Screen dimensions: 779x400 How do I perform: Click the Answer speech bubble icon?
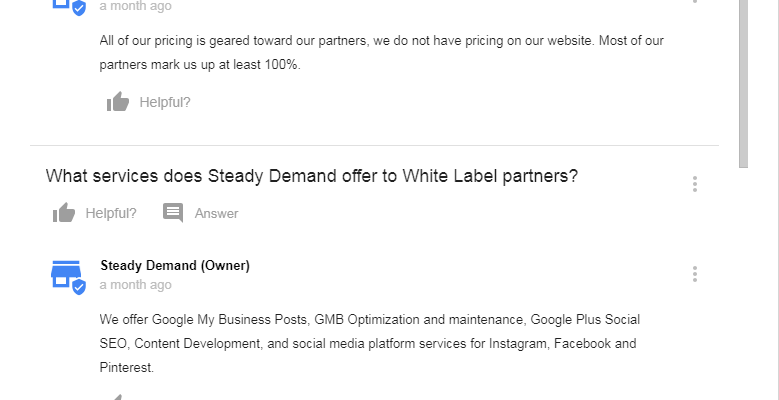tap(173, 213)
